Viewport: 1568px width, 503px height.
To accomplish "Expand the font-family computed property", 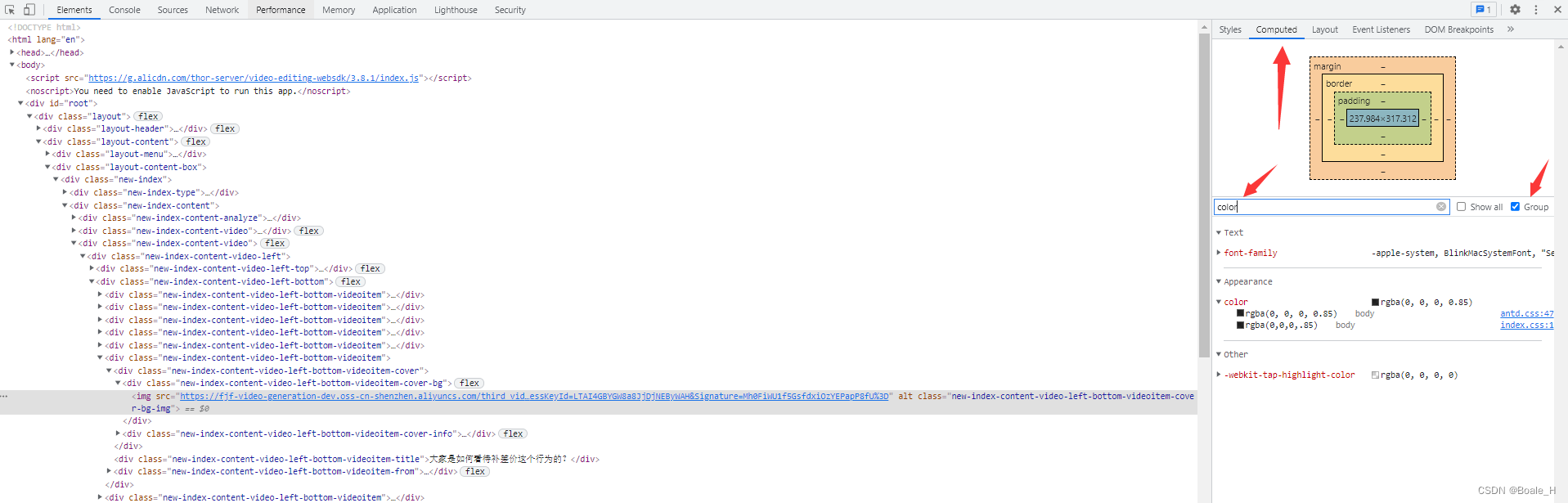I will point(1218,253).
